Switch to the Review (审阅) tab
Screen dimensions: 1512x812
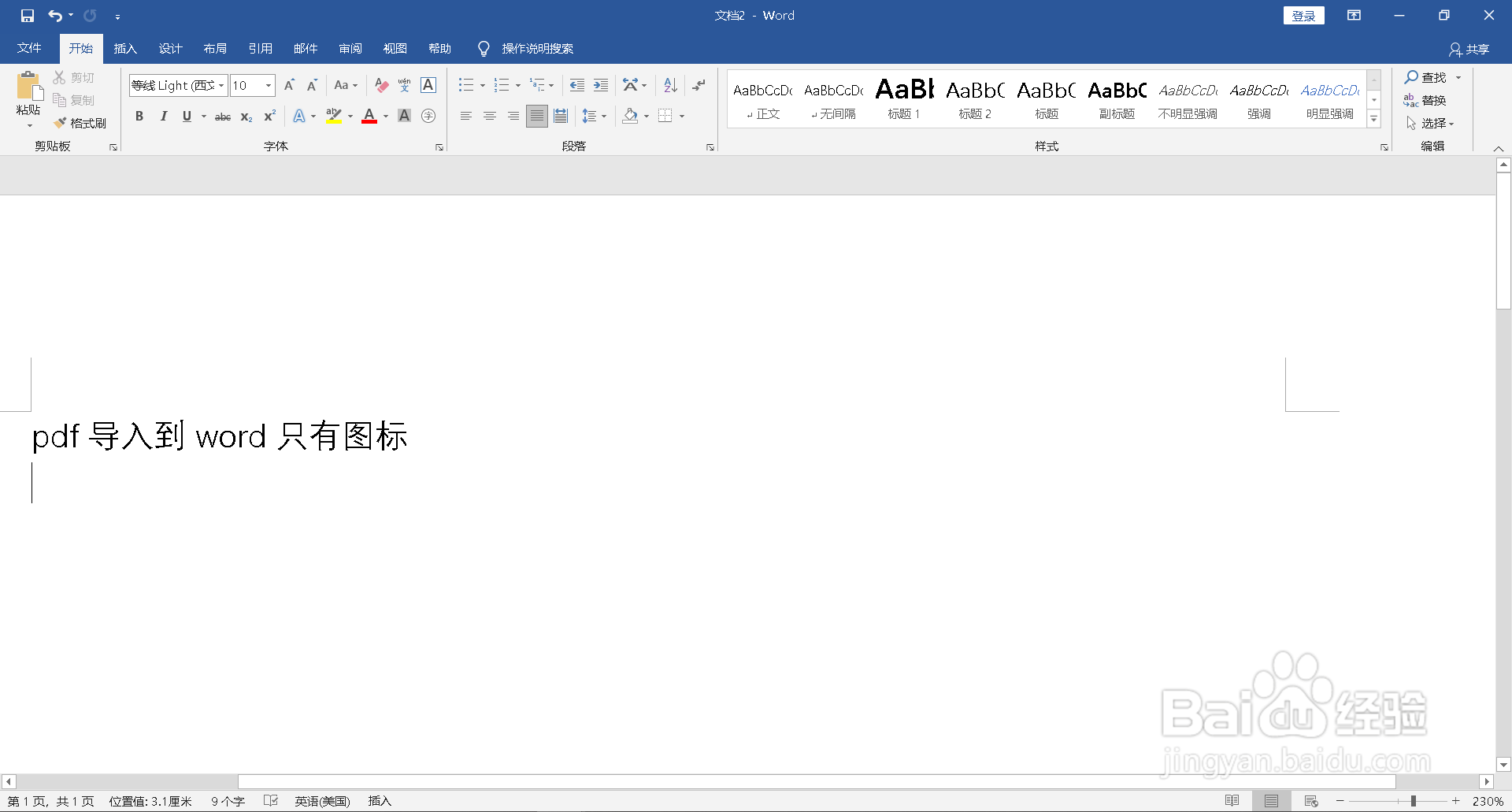click(350, 48)
